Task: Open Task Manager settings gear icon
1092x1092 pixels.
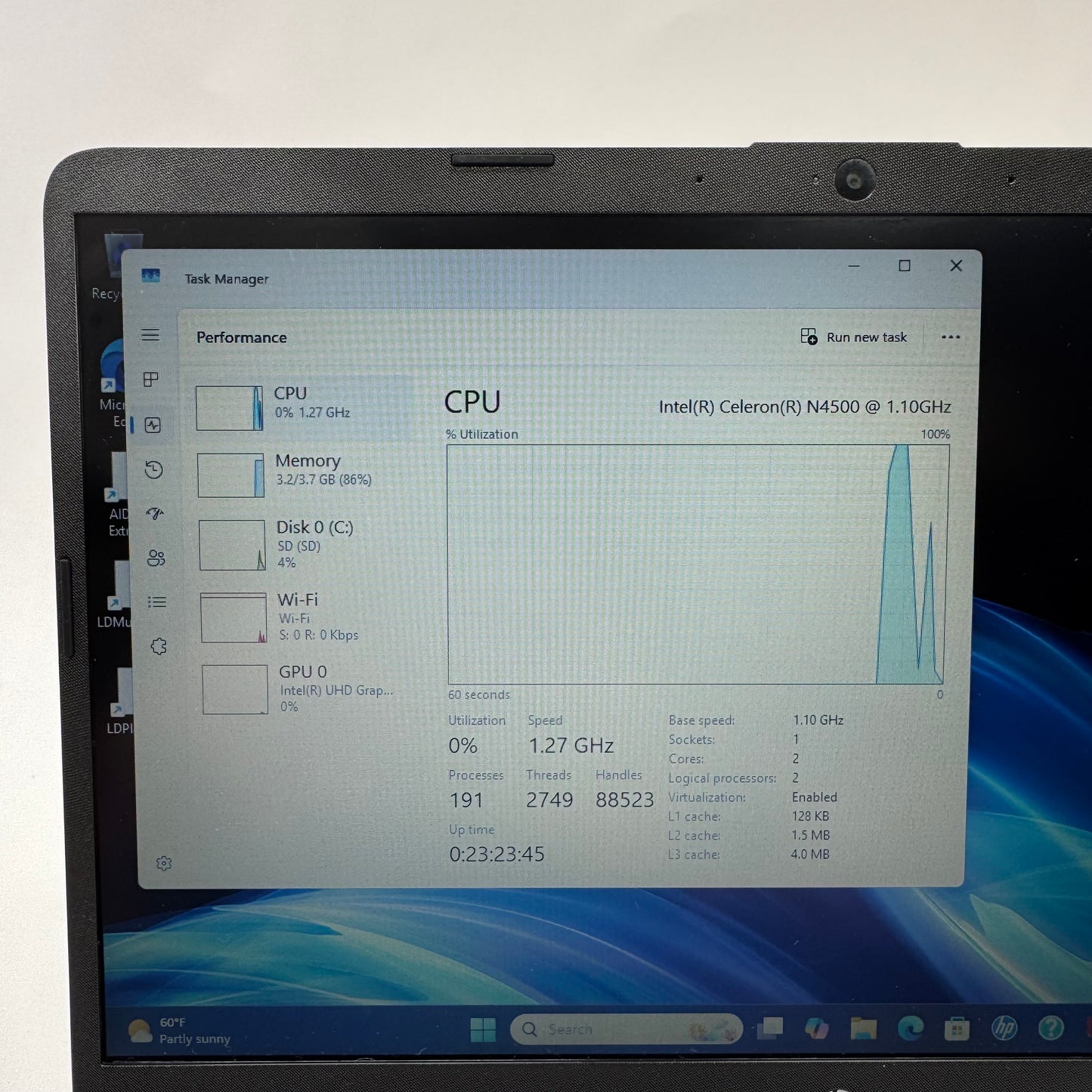Action: point(164,863)
